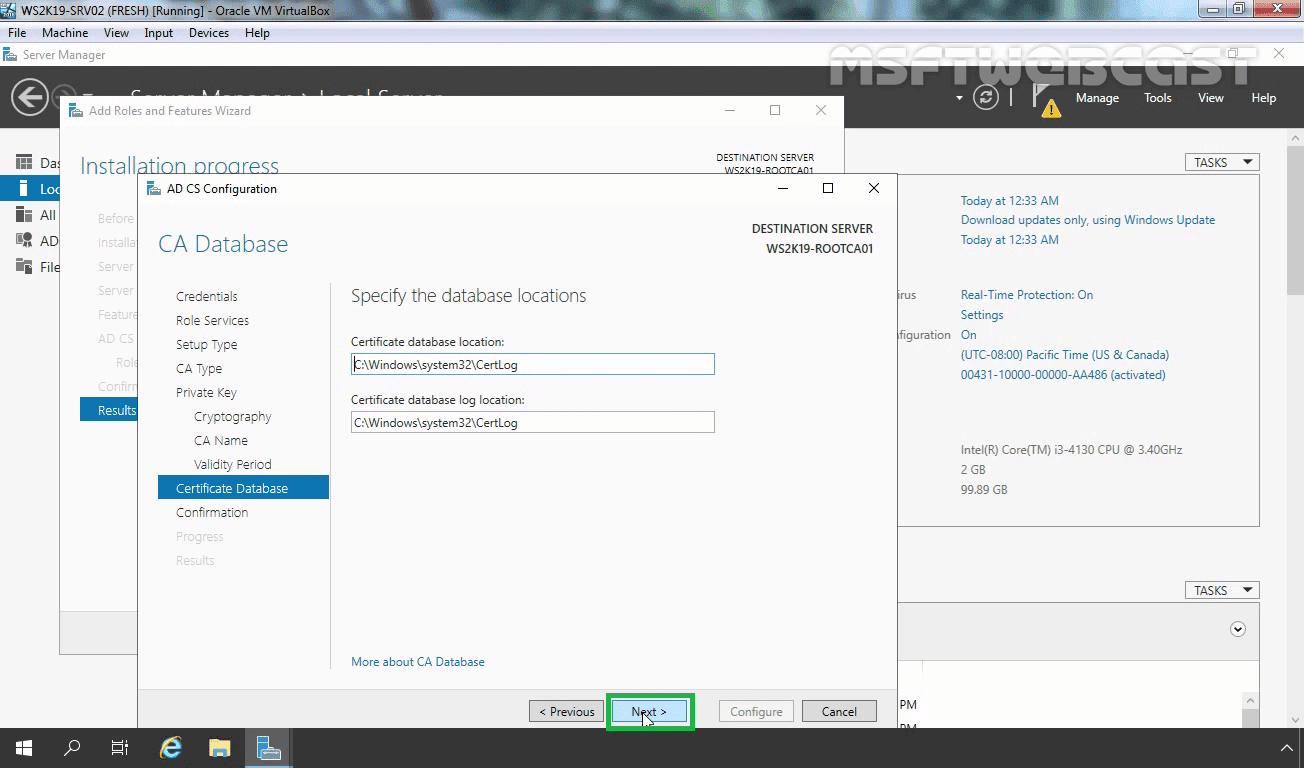Click Real-Time Protection: On link
Viewport: 1304px width, 768px height.
(1027, 295)
